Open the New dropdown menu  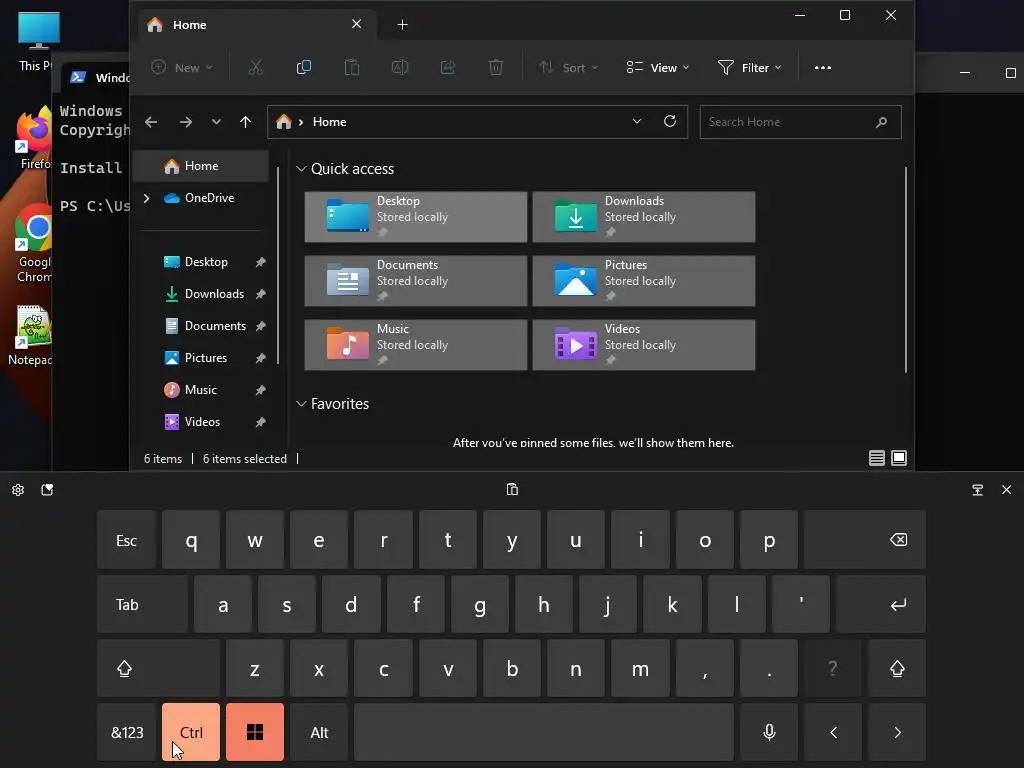(182, 67)
